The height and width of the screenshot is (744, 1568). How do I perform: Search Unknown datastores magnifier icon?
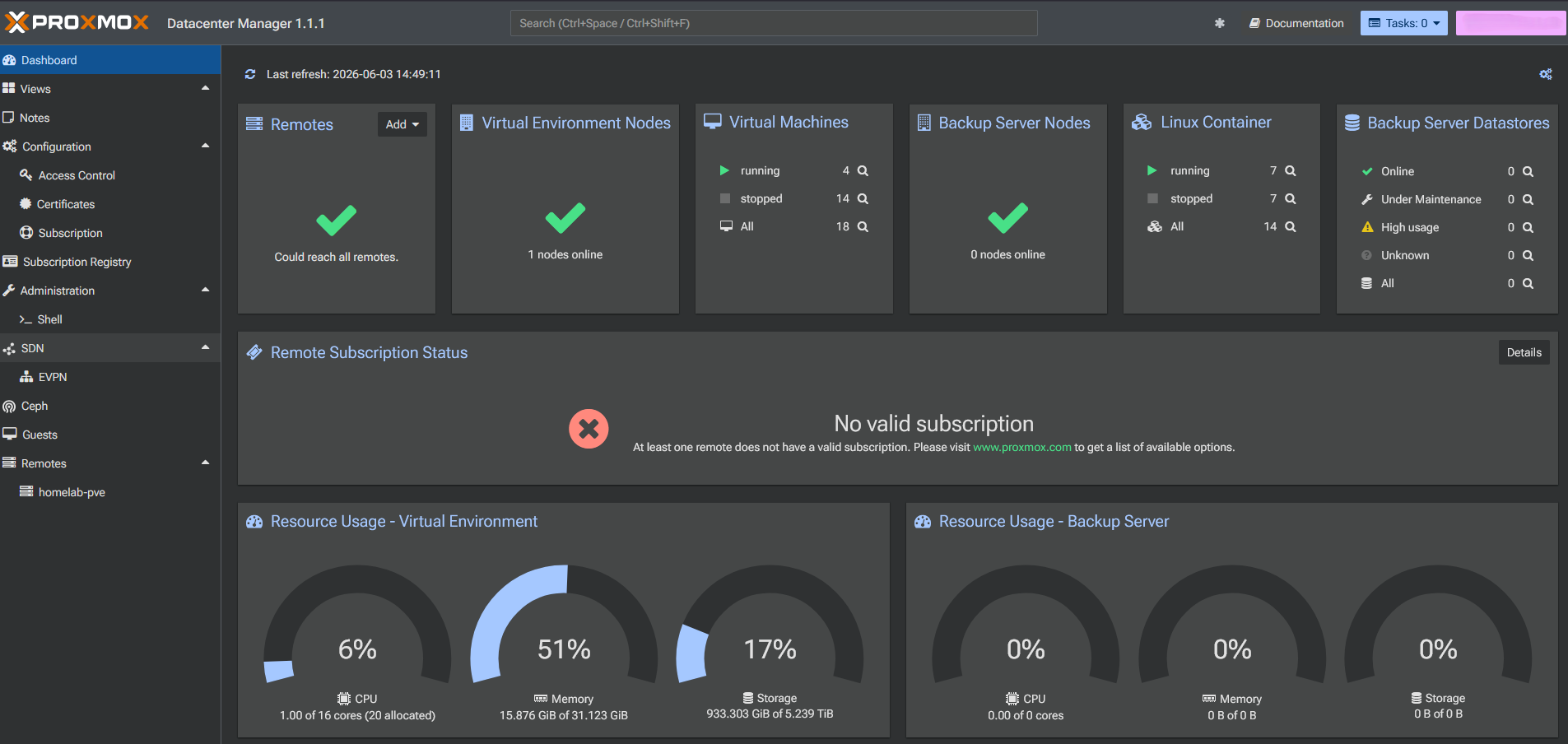pyautogui.click(x=1528, y=255)
